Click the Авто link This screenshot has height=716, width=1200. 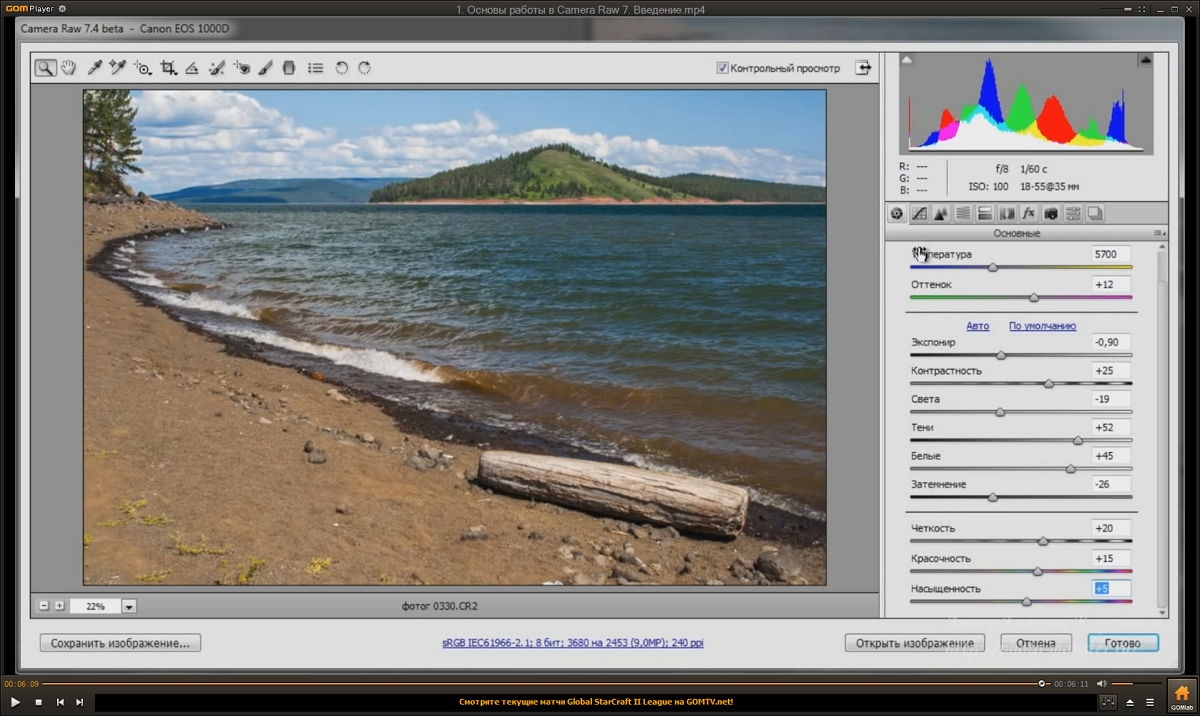pyautogui.click(x=978, y=326)
